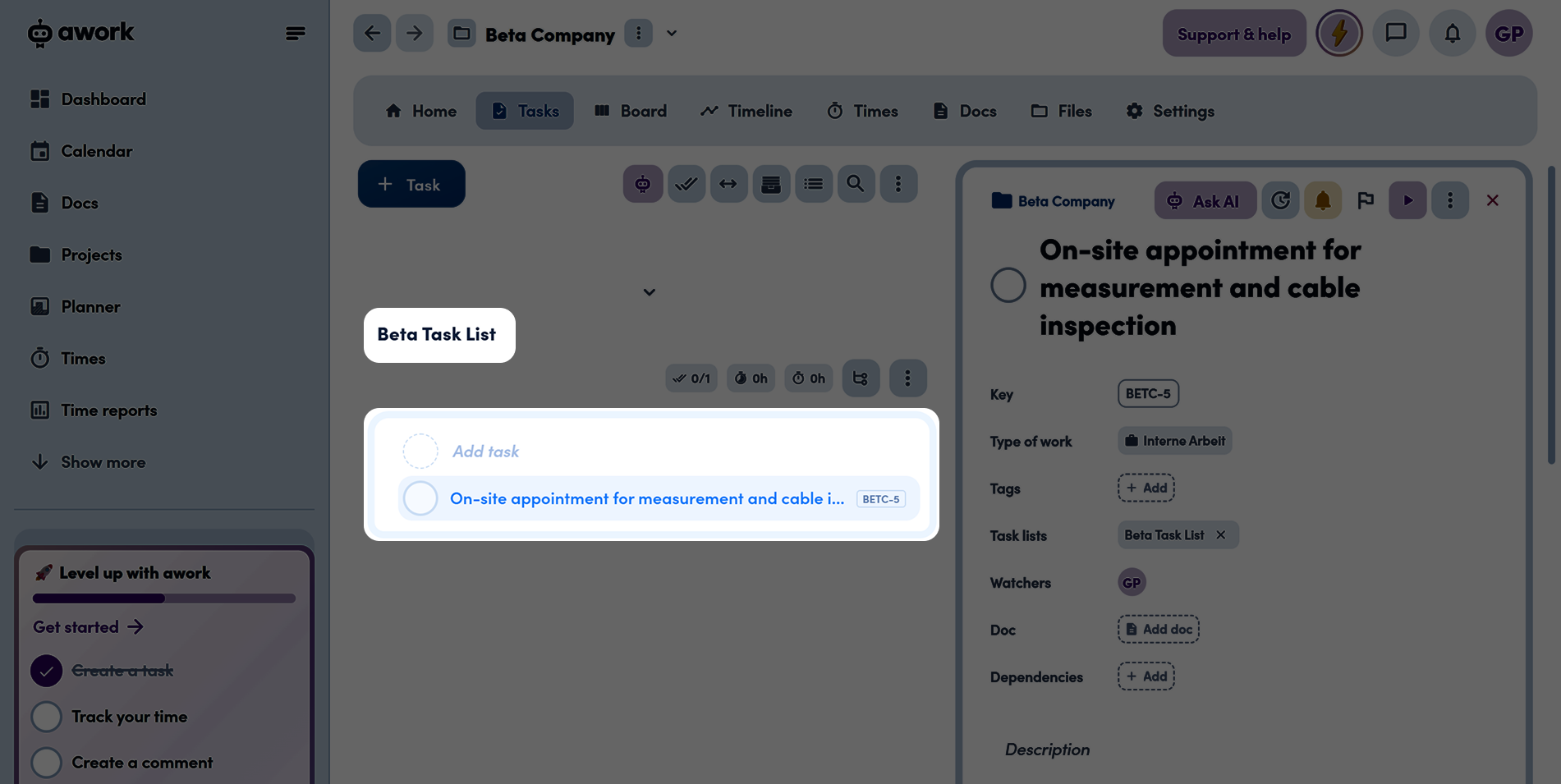Switch to the Board tab
1561x784 pixels.
631,111
